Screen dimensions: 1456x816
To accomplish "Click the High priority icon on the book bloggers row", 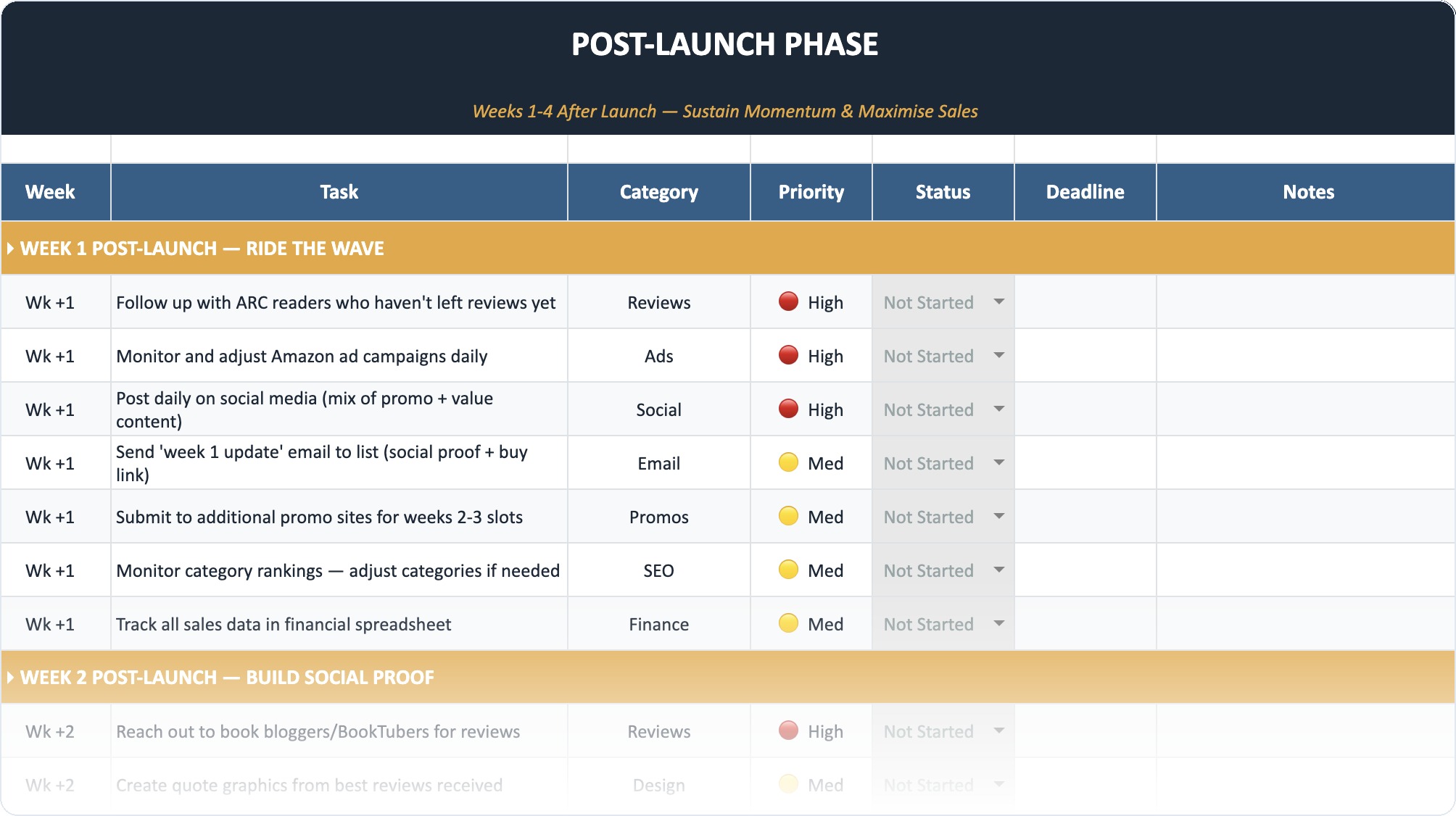I will point(790,731).
